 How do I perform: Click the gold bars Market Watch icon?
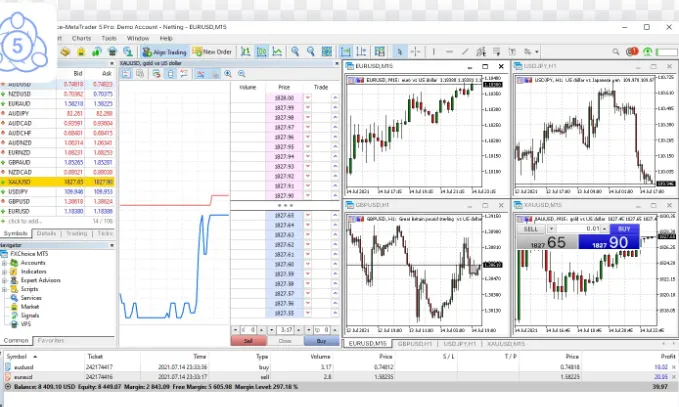(65, 52)
